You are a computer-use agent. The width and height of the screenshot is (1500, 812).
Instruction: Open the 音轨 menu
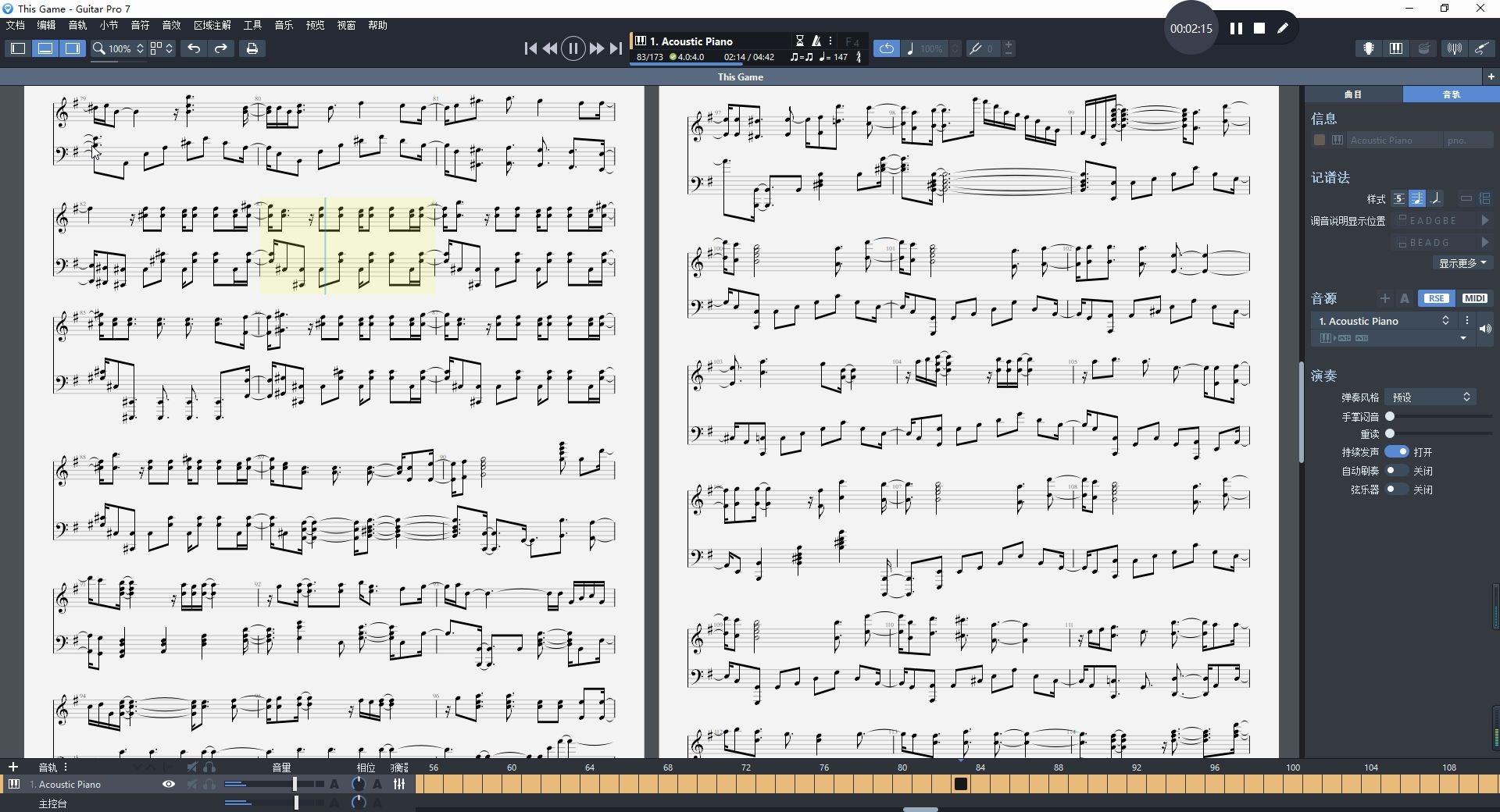click(x=78, y=25)
